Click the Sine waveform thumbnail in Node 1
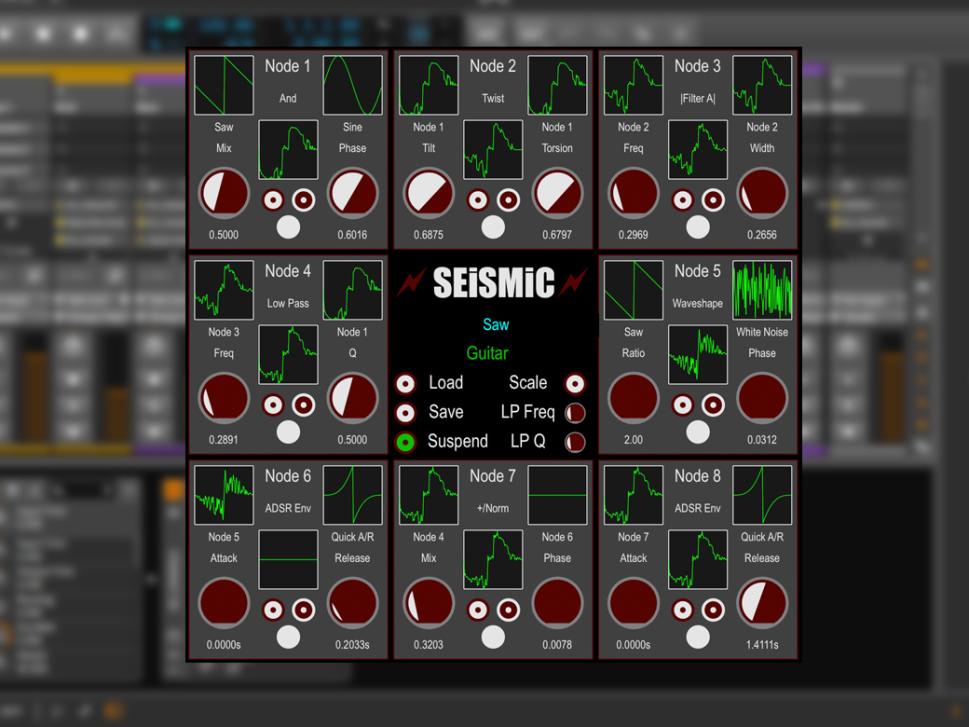 [352, 85]
